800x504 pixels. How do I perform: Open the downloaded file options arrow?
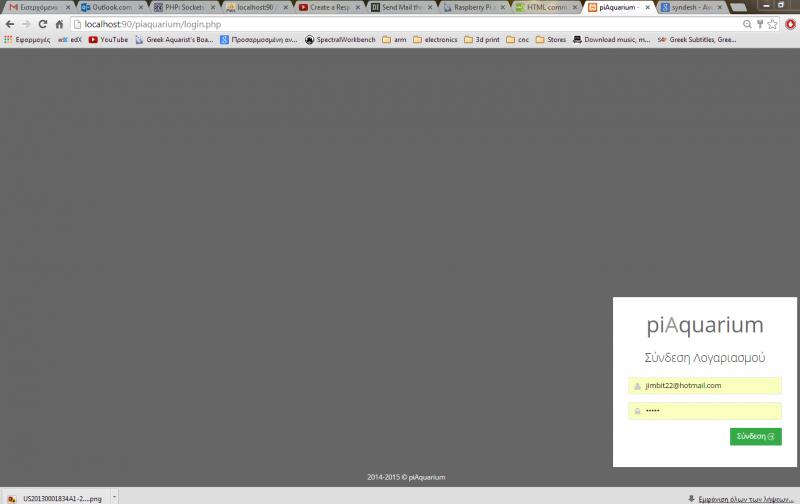(x=114, y=497)
